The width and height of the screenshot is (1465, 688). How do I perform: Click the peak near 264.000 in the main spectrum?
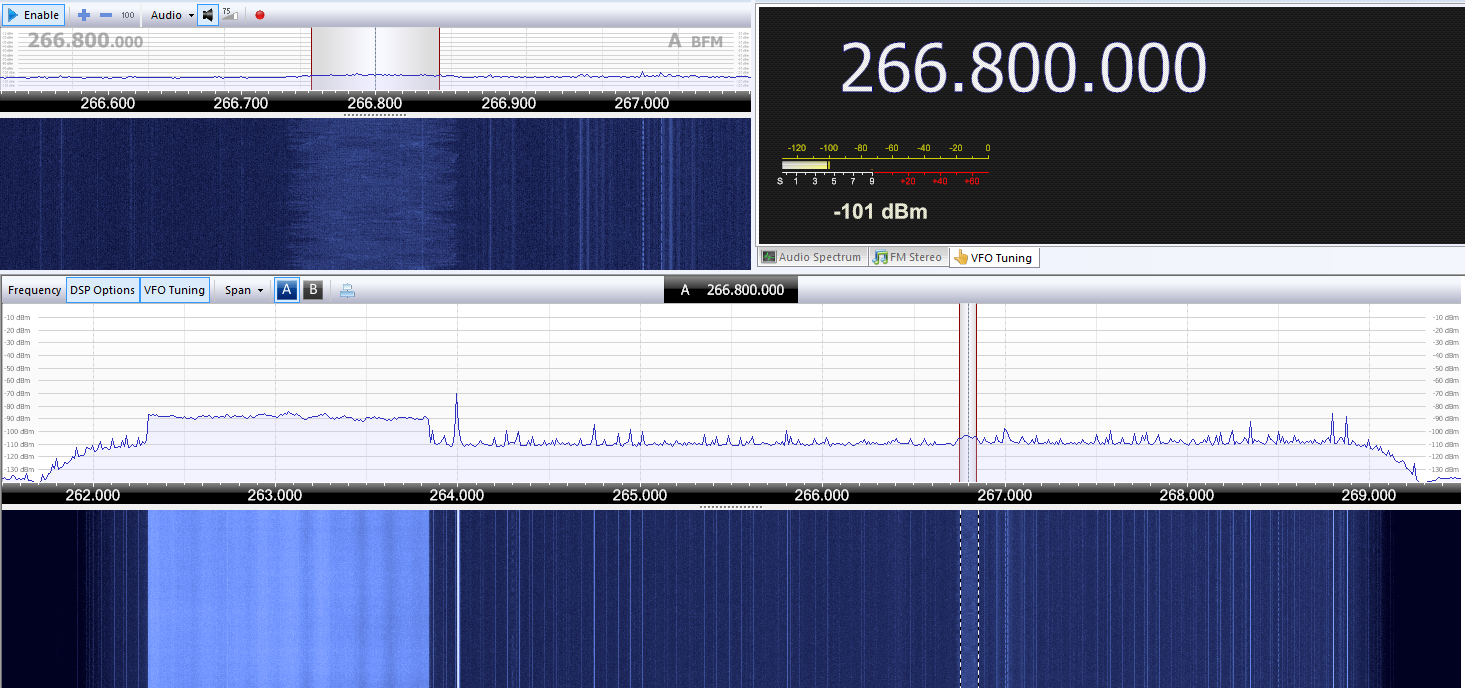(457, 418)
